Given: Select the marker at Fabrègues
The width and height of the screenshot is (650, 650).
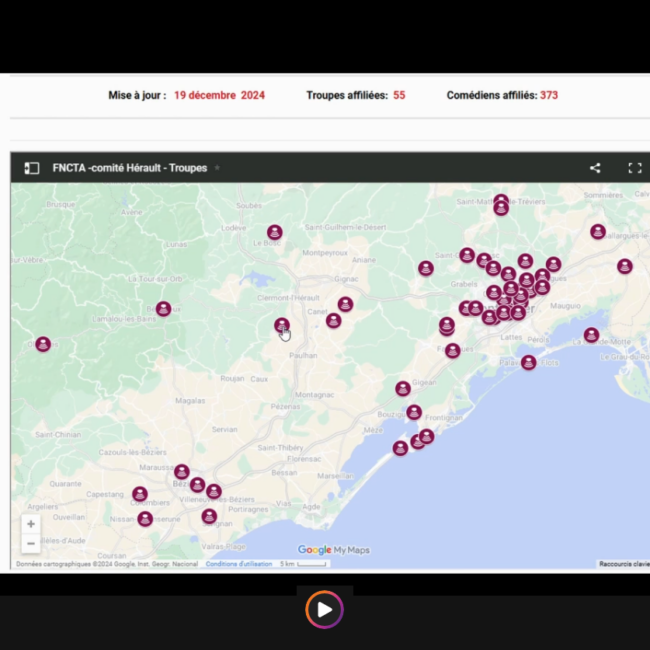Looking at the screenshot, I should (453, 351).
